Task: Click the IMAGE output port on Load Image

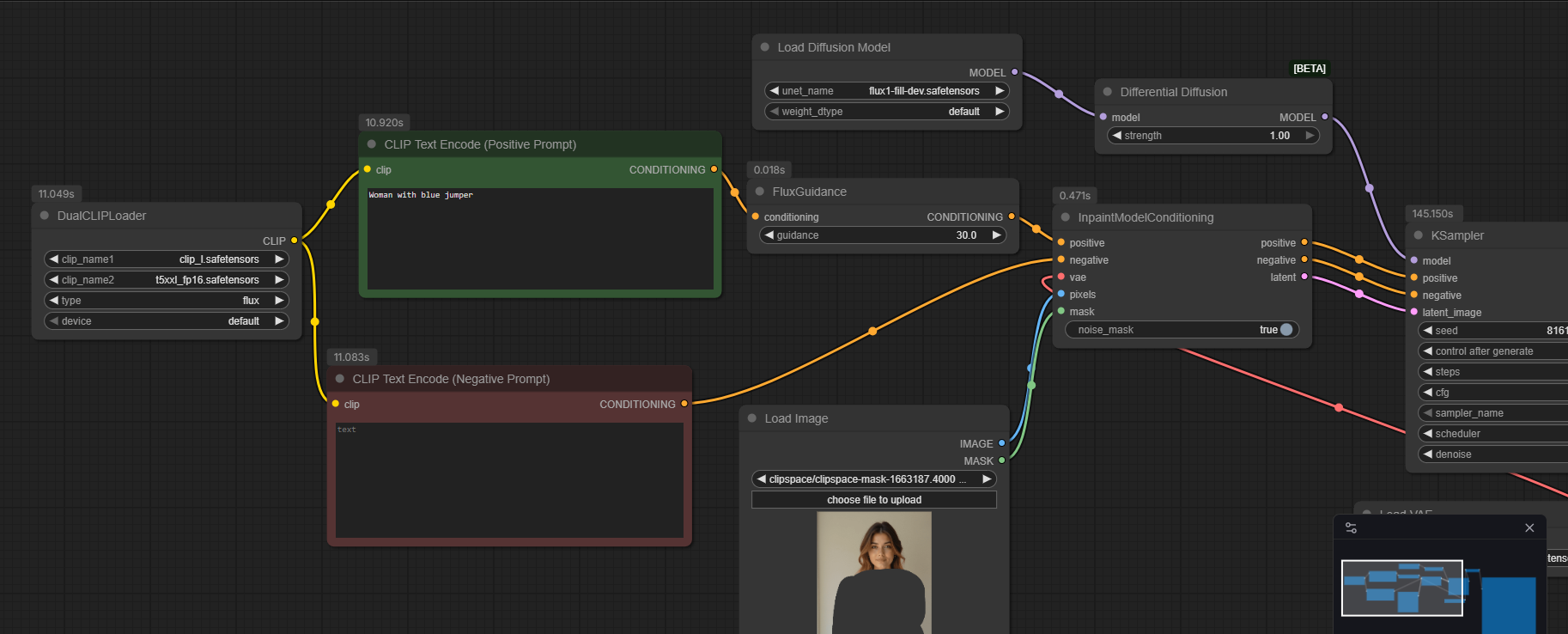Action: [1002, 443]
